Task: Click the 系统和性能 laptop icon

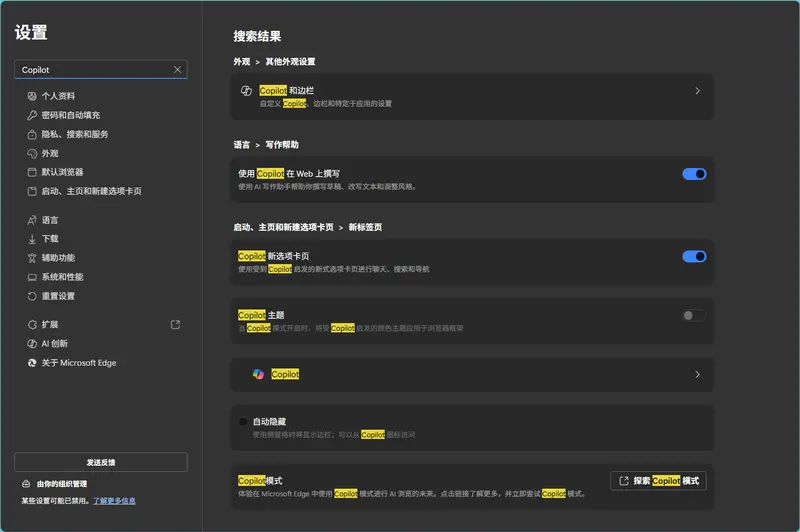Action: pos(32,277)
